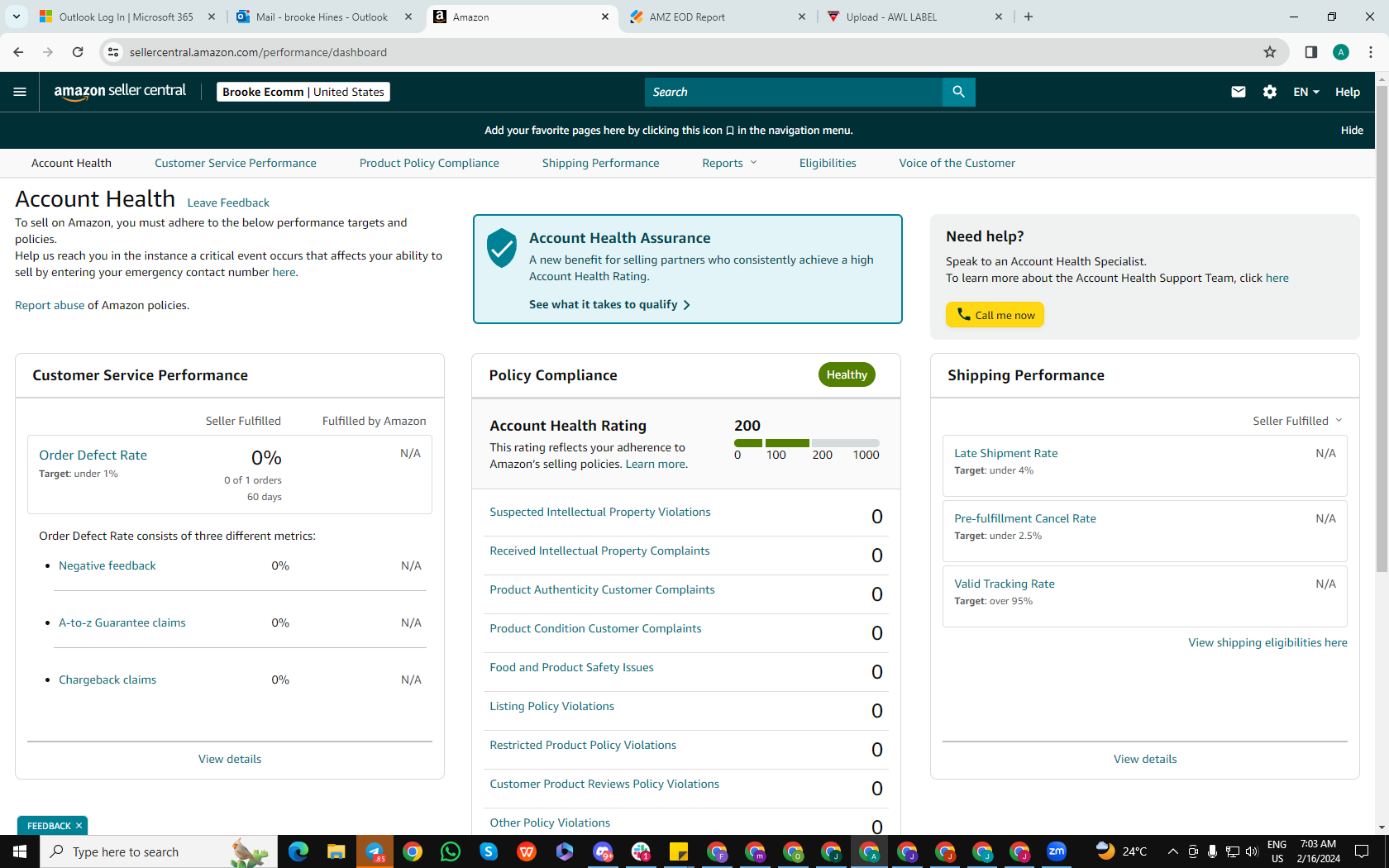Switch to the Upload - AWL LABEL tab
This screenshot has width=1389, height=868.
pos(914,17)
